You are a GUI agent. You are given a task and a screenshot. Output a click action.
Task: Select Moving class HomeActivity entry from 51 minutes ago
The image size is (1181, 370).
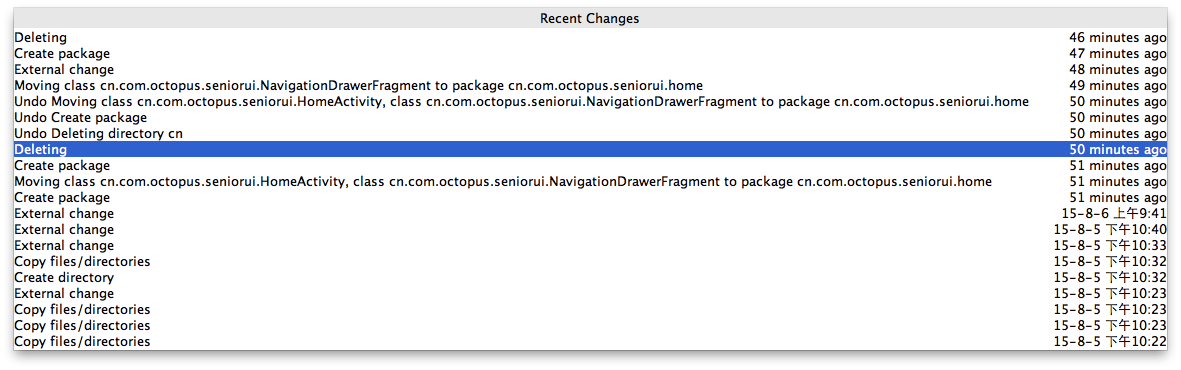590,182
